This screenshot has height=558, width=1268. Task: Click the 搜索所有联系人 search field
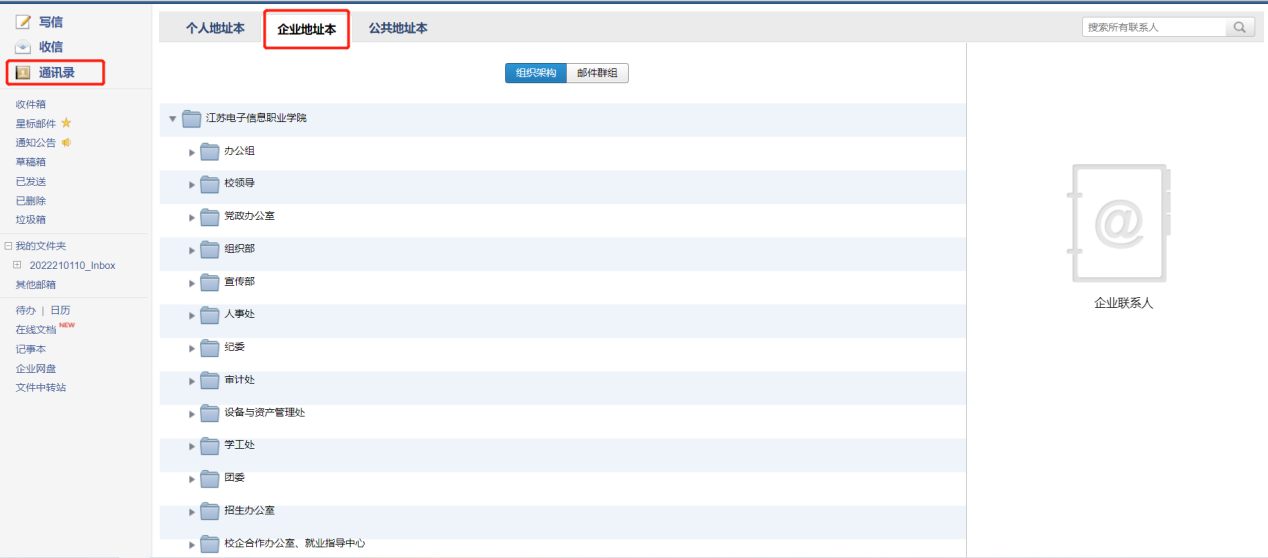(1154, 28)
